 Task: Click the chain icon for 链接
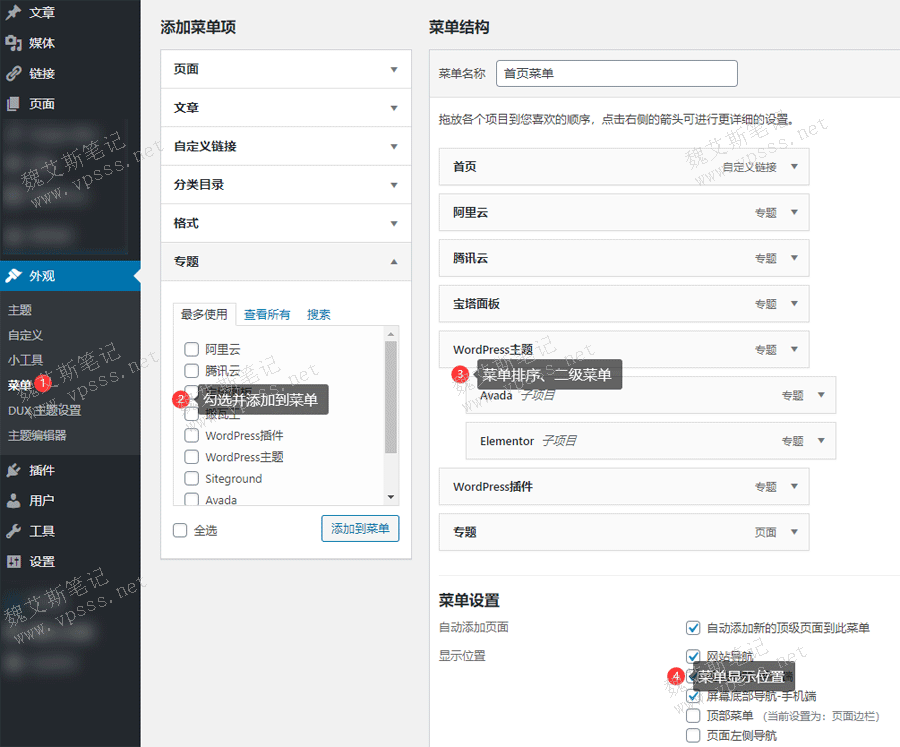tap(14, 73)
